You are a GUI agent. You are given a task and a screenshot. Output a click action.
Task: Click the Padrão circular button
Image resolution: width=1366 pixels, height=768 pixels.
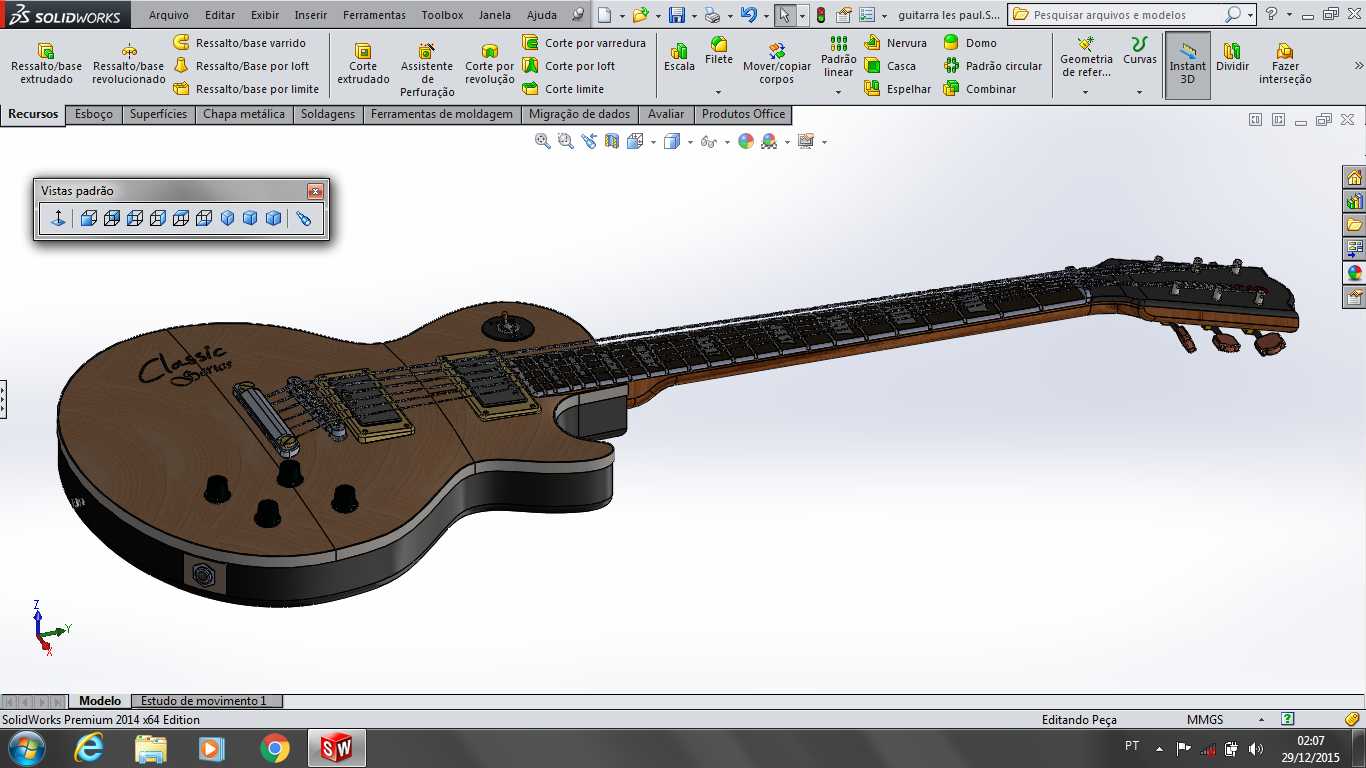(993, 66)
